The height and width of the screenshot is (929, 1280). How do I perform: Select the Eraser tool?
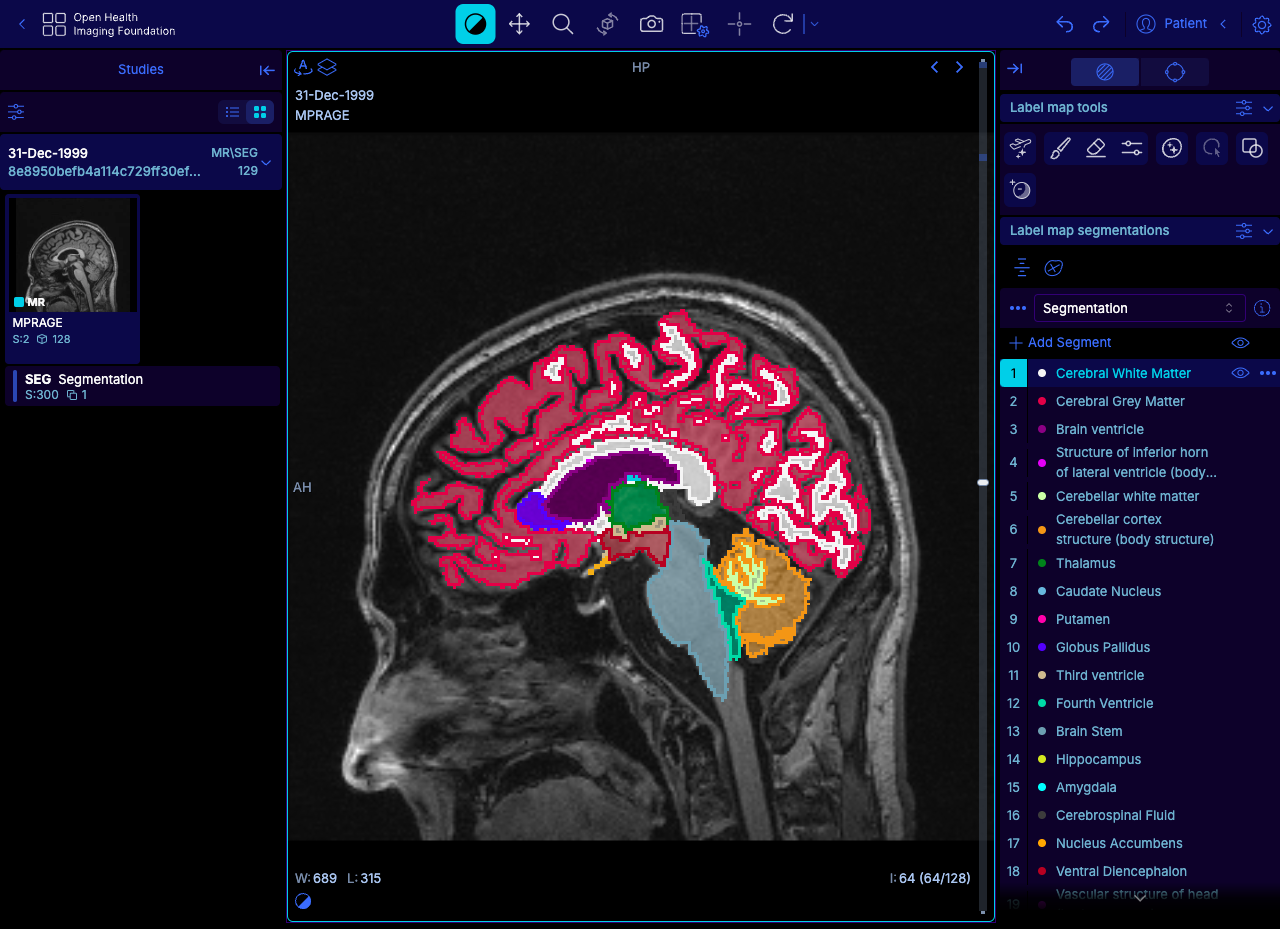[x=1096, y=149]
